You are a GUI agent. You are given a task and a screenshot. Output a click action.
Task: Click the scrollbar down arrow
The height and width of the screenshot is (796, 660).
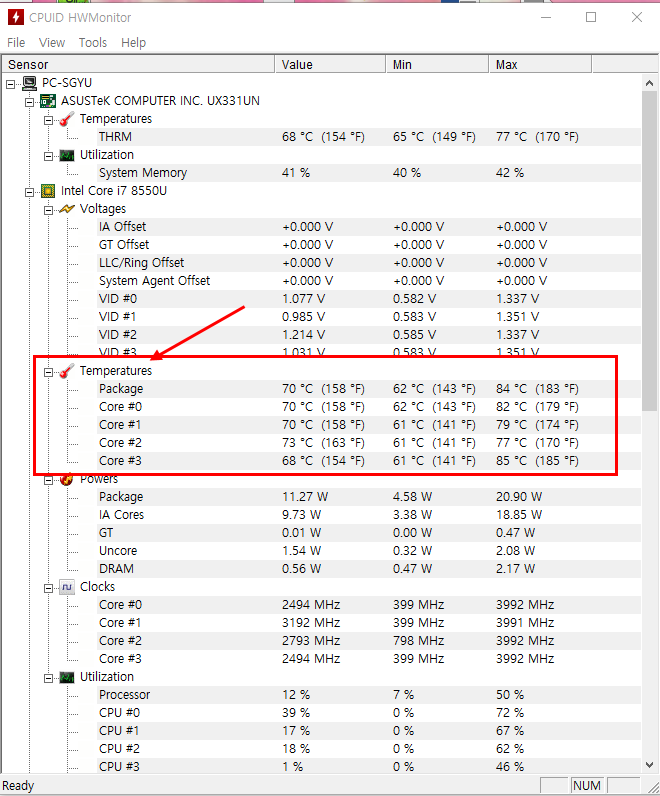649,765
